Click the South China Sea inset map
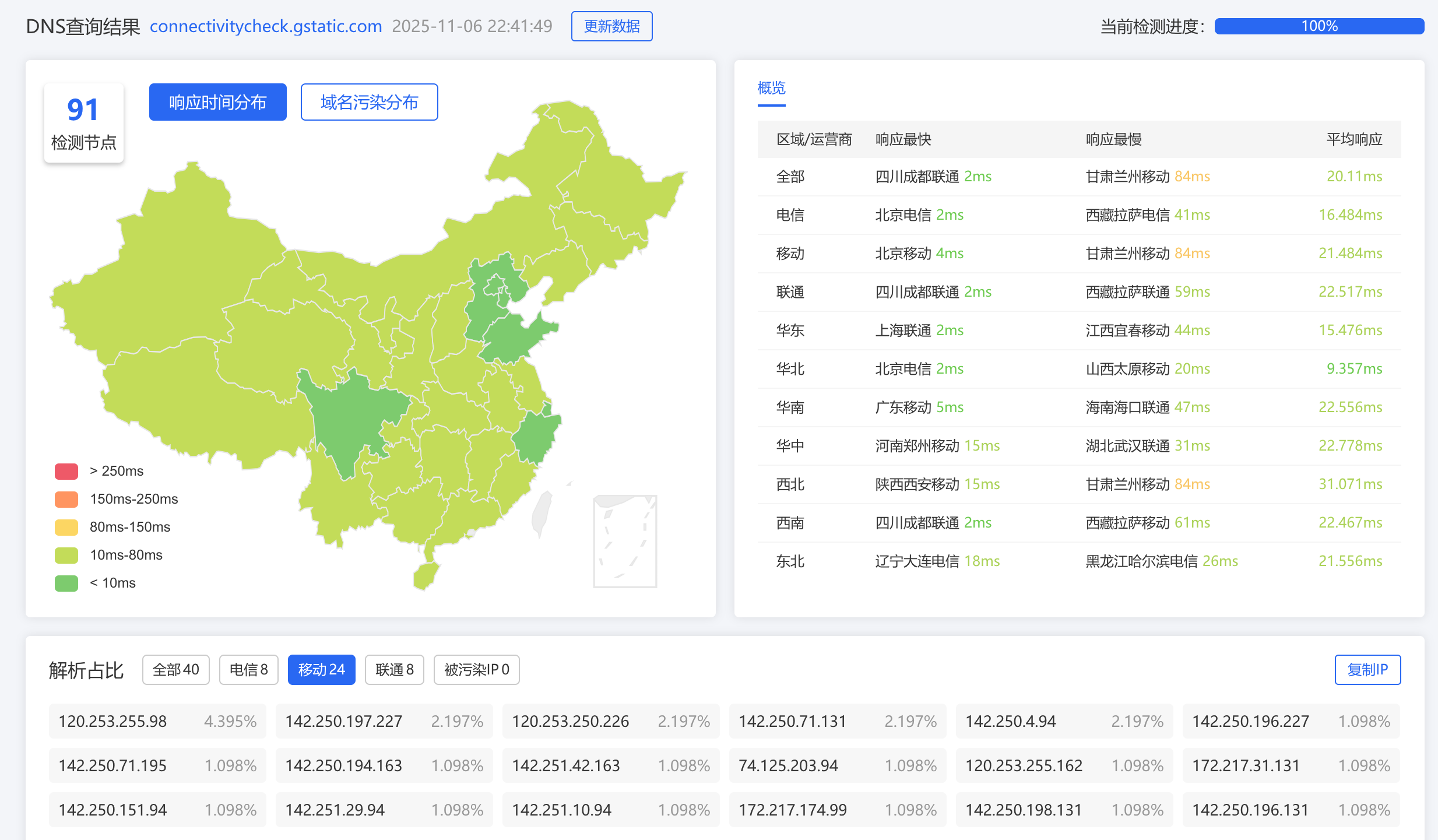Screen dimensions: 1438x840 pos(625,541)
